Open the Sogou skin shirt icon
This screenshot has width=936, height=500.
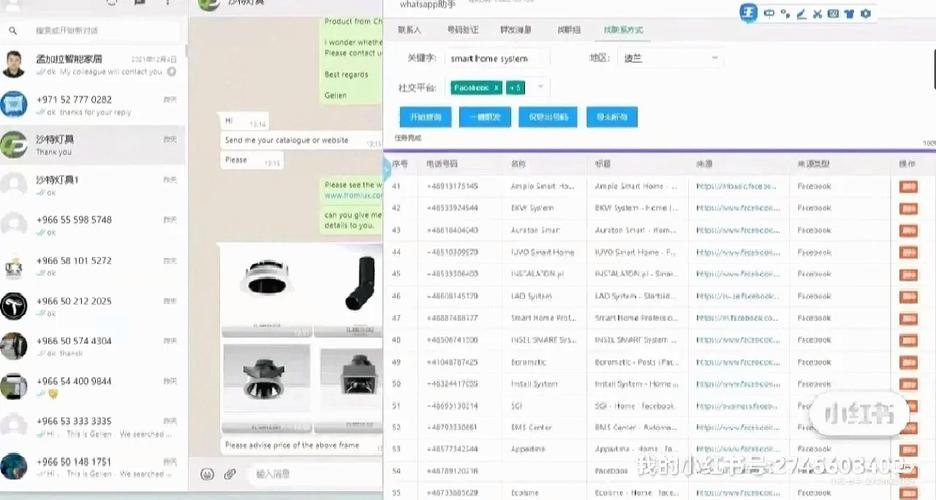point(849,14)
